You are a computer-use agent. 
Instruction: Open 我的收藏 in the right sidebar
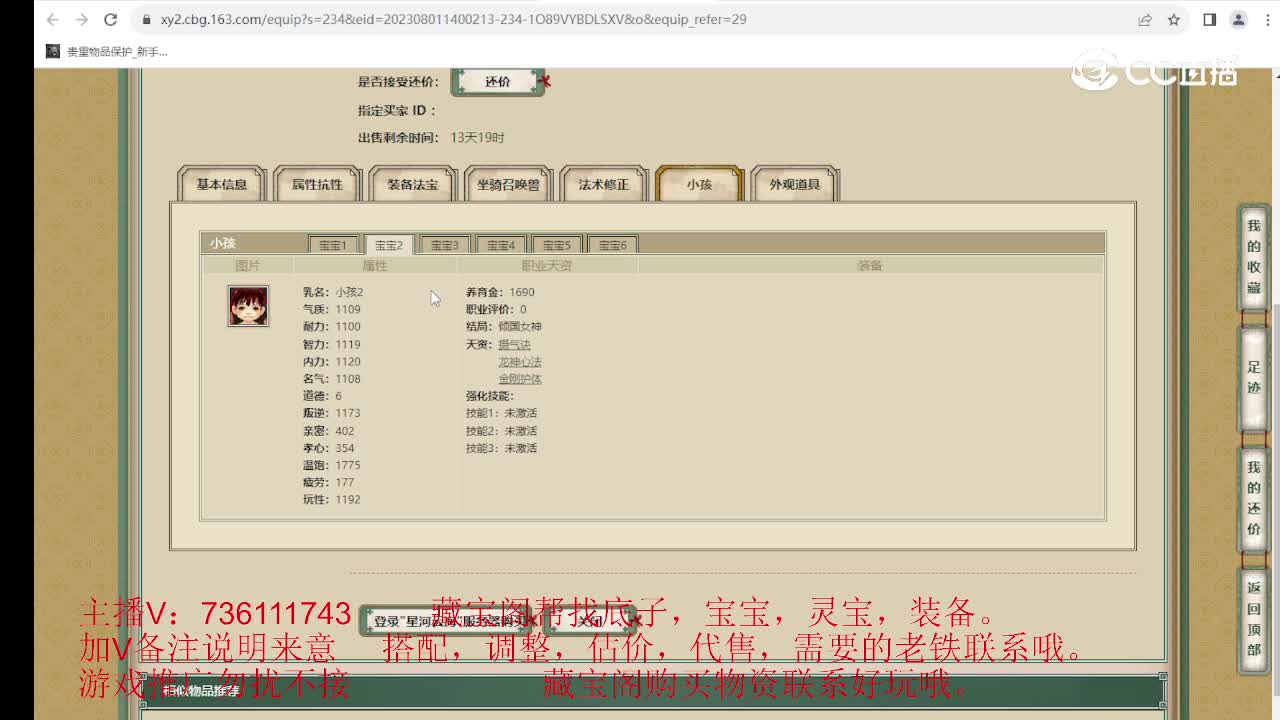tap(1254, 257)
